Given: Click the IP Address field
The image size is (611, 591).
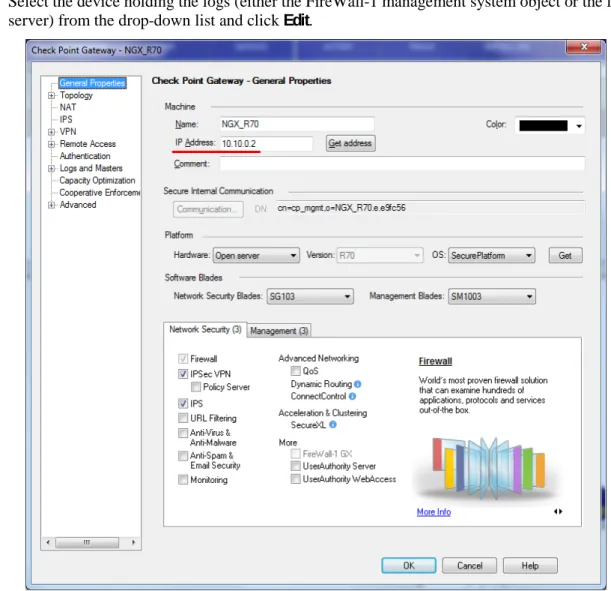Looking at the screenshot, I should tap(266, 143).
